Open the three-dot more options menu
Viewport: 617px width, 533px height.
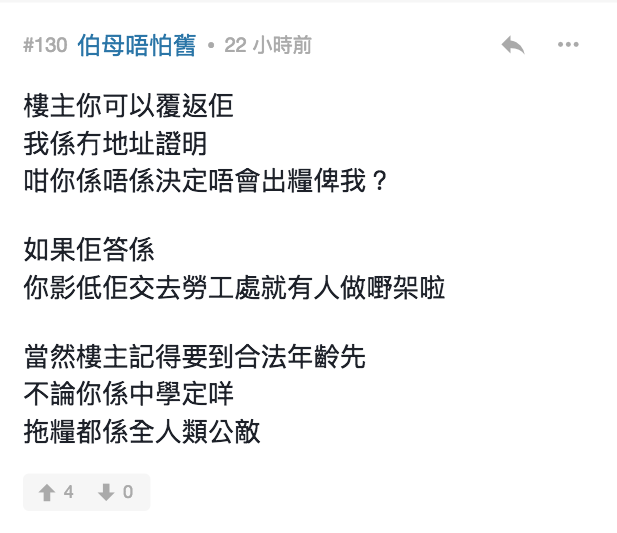pos(568,46)
